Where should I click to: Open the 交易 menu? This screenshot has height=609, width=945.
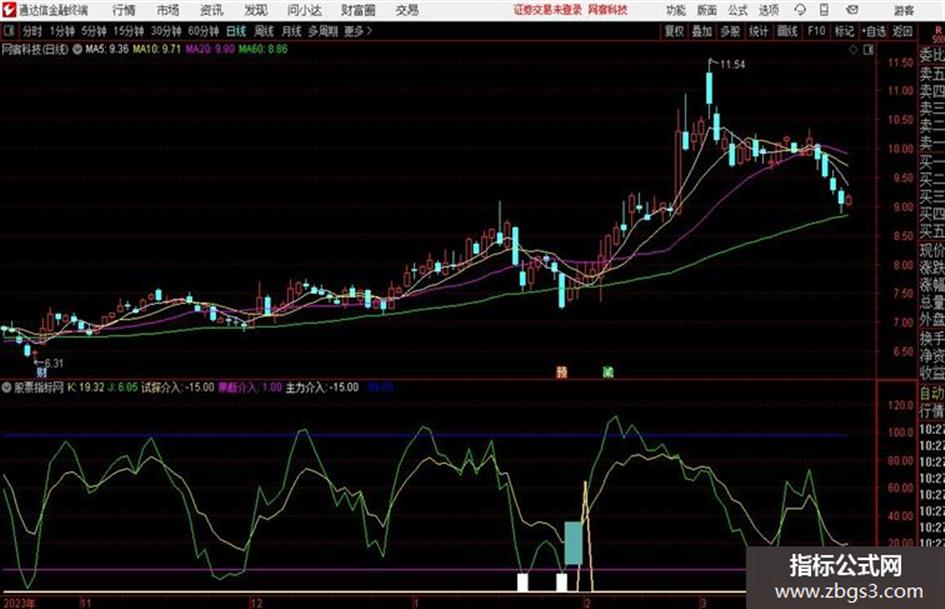407,10
